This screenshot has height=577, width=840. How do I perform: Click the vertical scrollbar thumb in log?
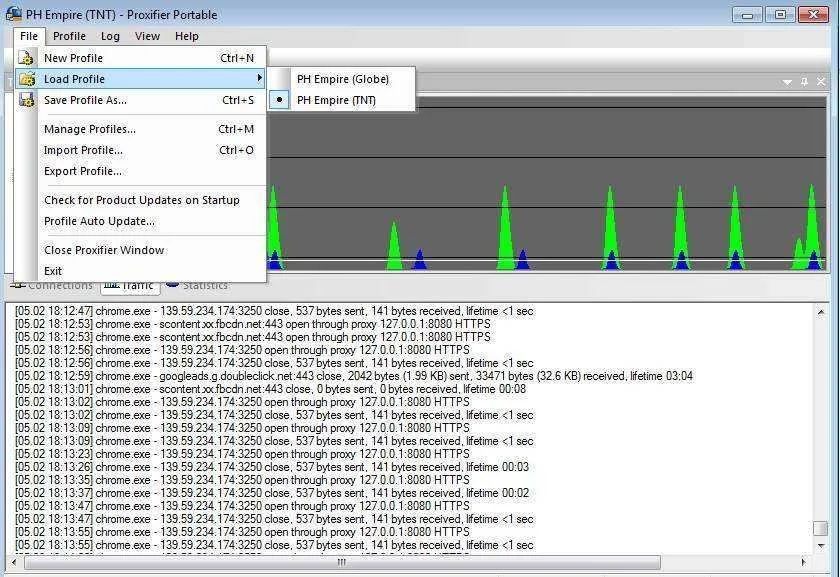[821, 528]
